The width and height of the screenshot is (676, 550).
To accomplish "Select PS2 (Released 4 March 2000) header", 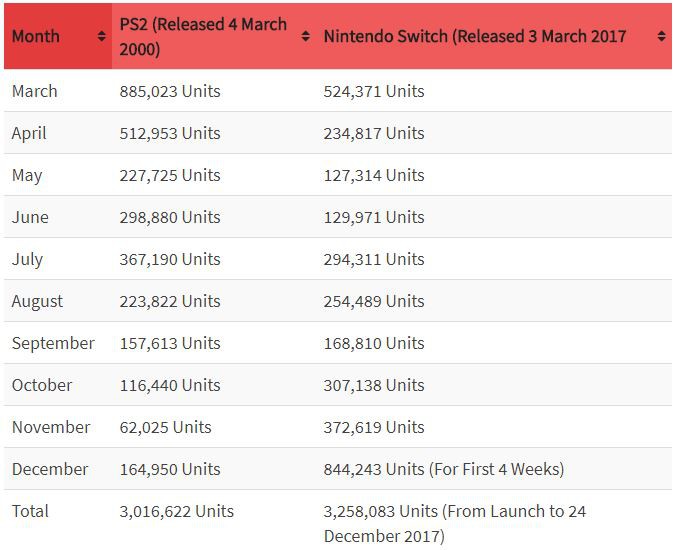I will [203, 37].
